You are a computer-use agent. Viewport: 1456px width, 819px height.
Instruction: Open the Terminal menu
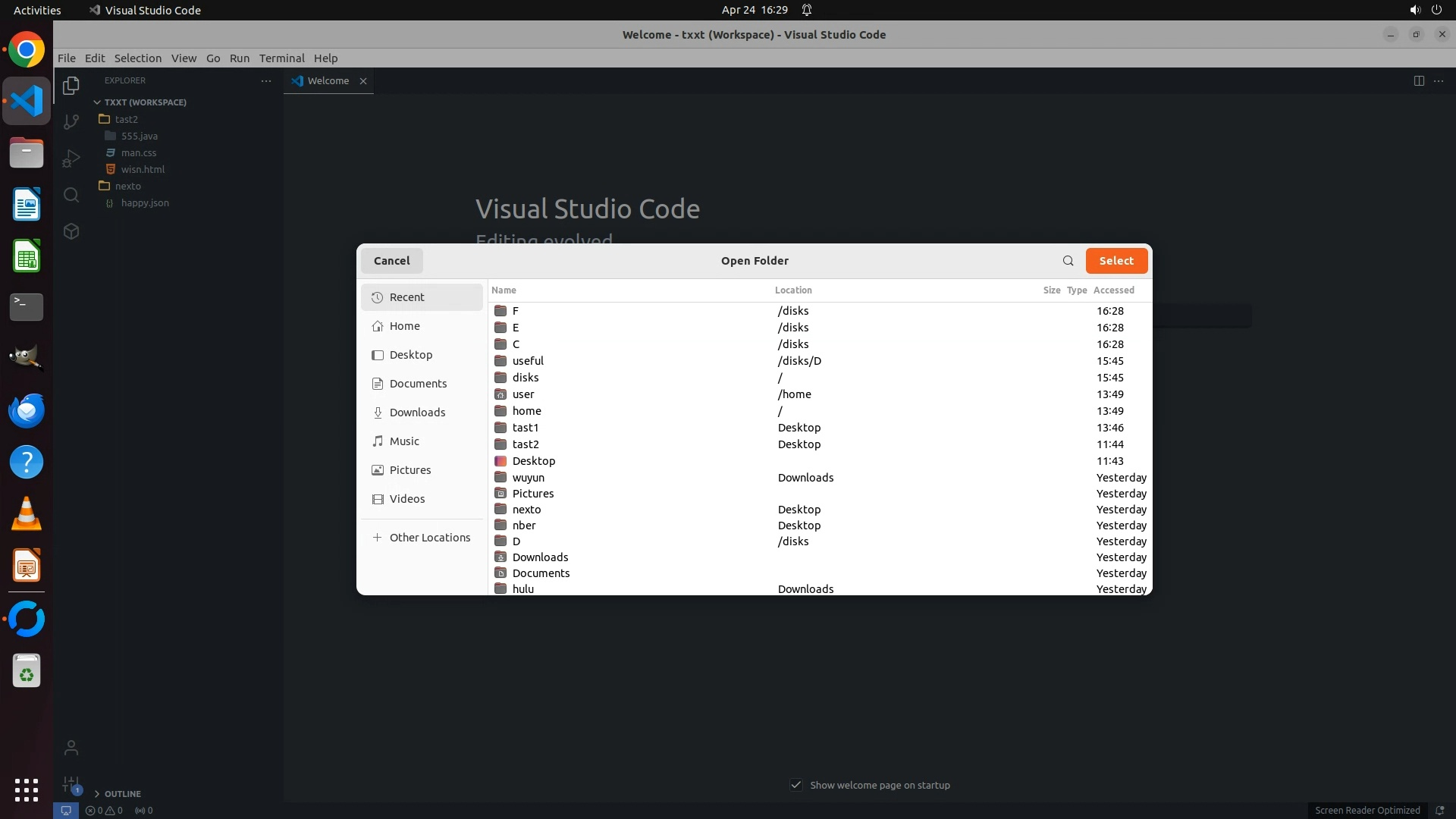pyautogui.click(x=281, y=58)
